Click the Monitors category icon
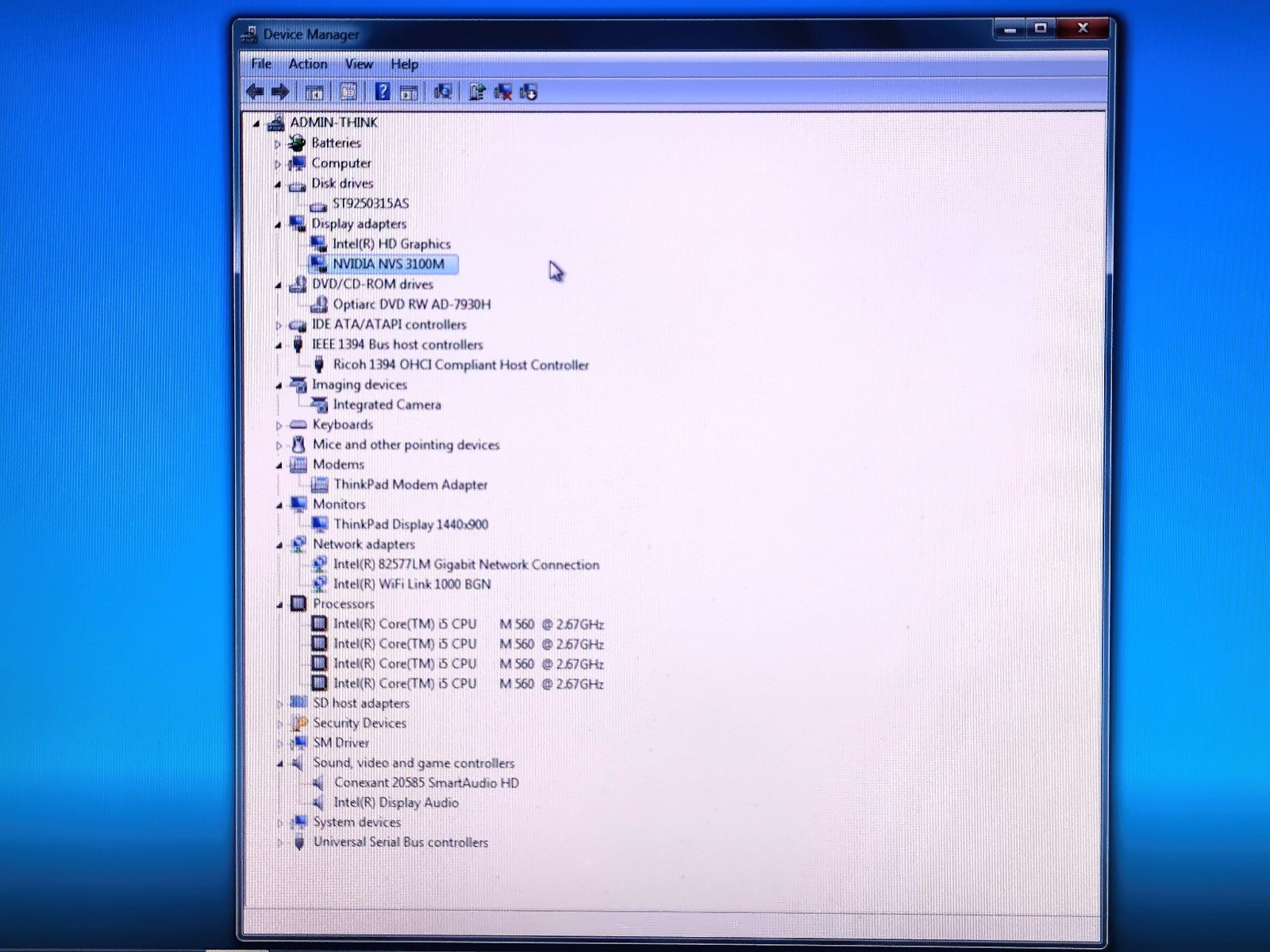1270x952 pixels. coord(298,504)
